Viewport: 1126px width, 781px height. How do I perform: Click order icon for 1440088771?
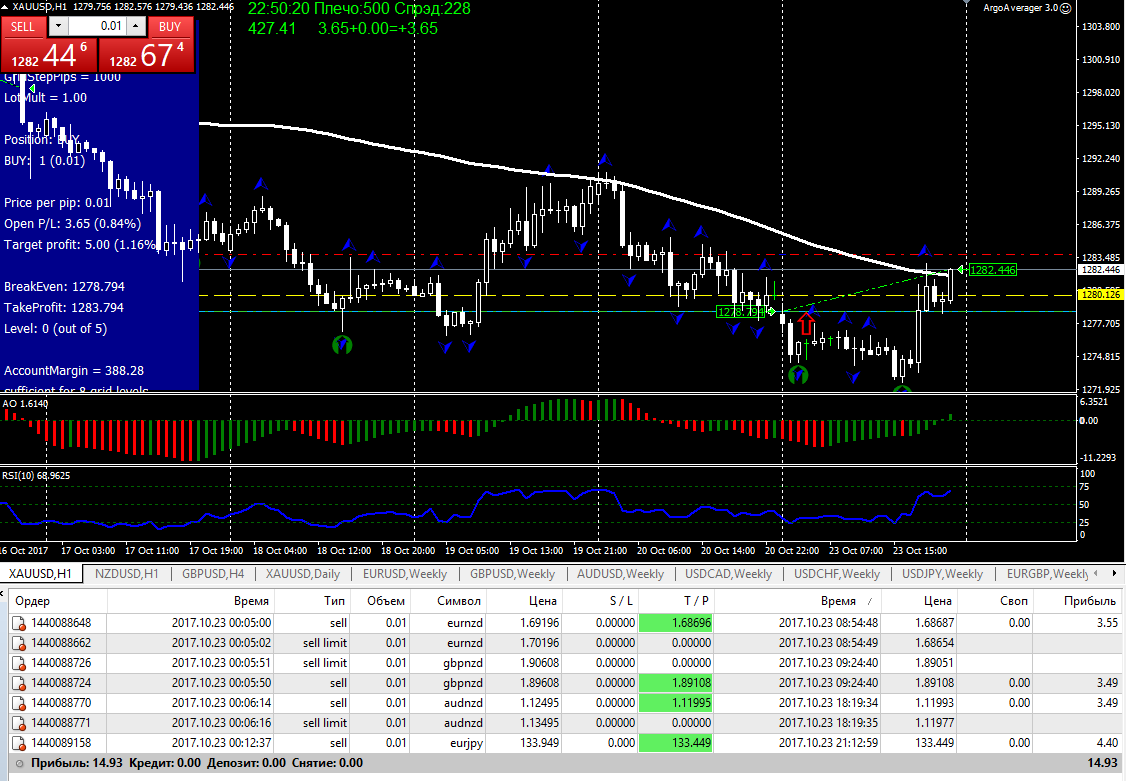(19, 724)
